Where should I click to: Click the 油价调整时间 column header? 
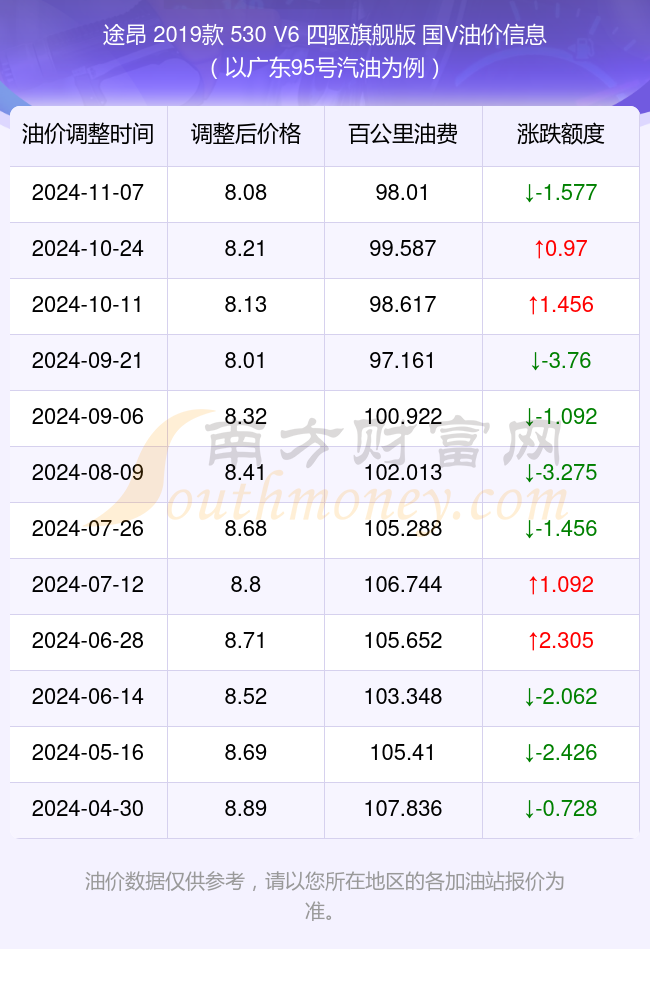coord(88,135)
